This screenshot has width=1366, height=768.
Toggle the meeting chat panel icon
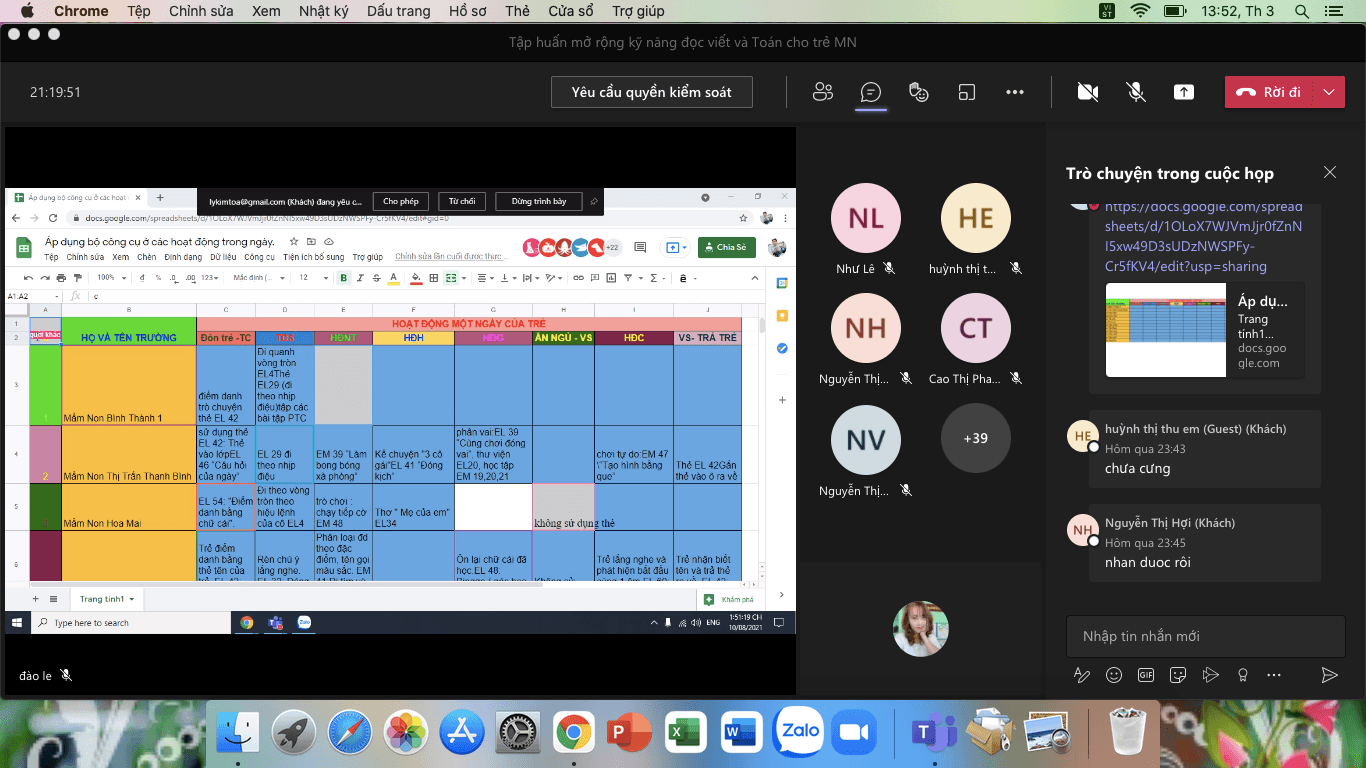(x=871, y=92)
